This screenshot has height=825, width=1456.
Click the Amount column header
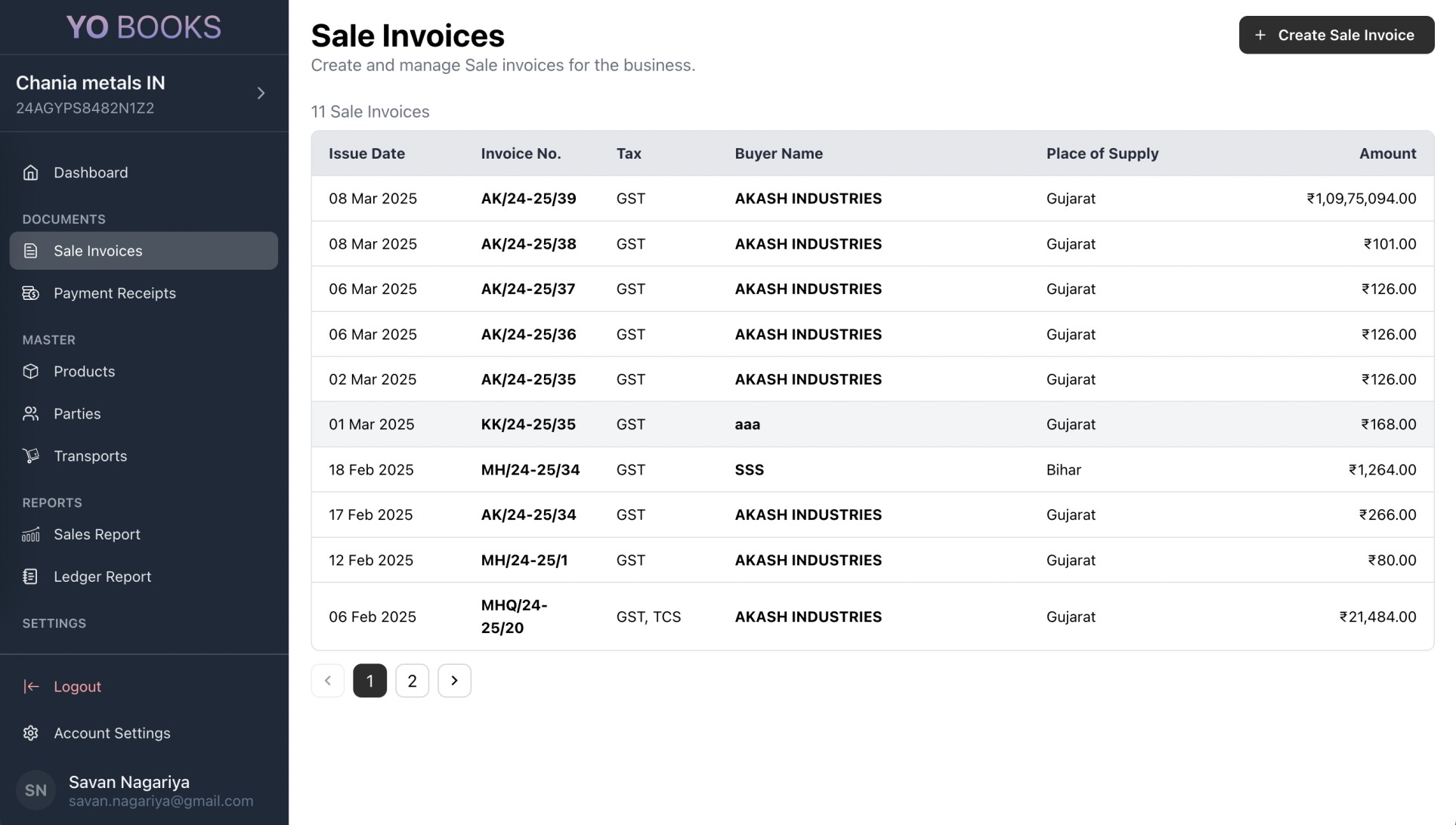pyautogui.click(x=1387, y=153)
